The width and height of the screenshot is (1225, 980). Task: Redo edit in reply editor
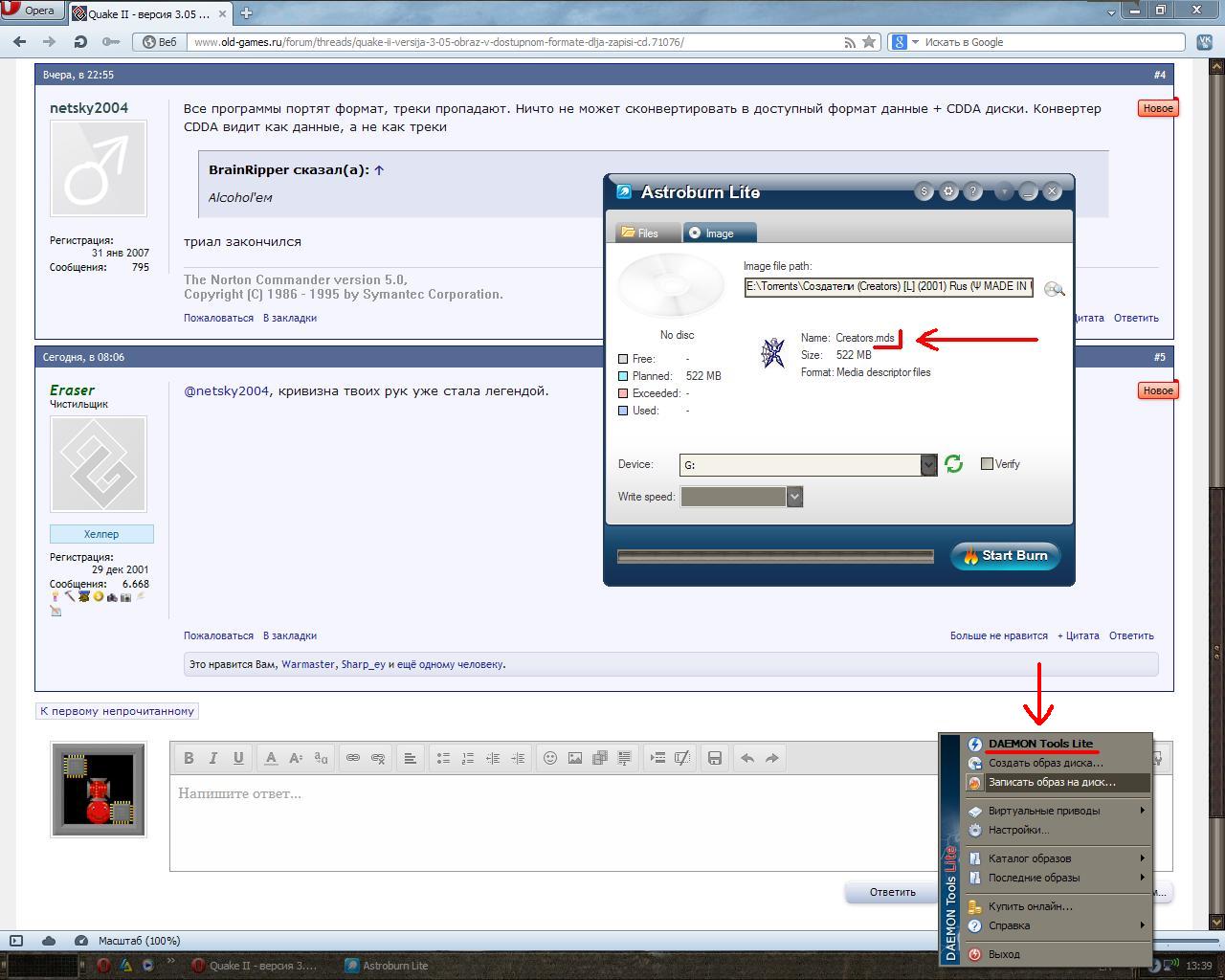click(x=772, y=758)
